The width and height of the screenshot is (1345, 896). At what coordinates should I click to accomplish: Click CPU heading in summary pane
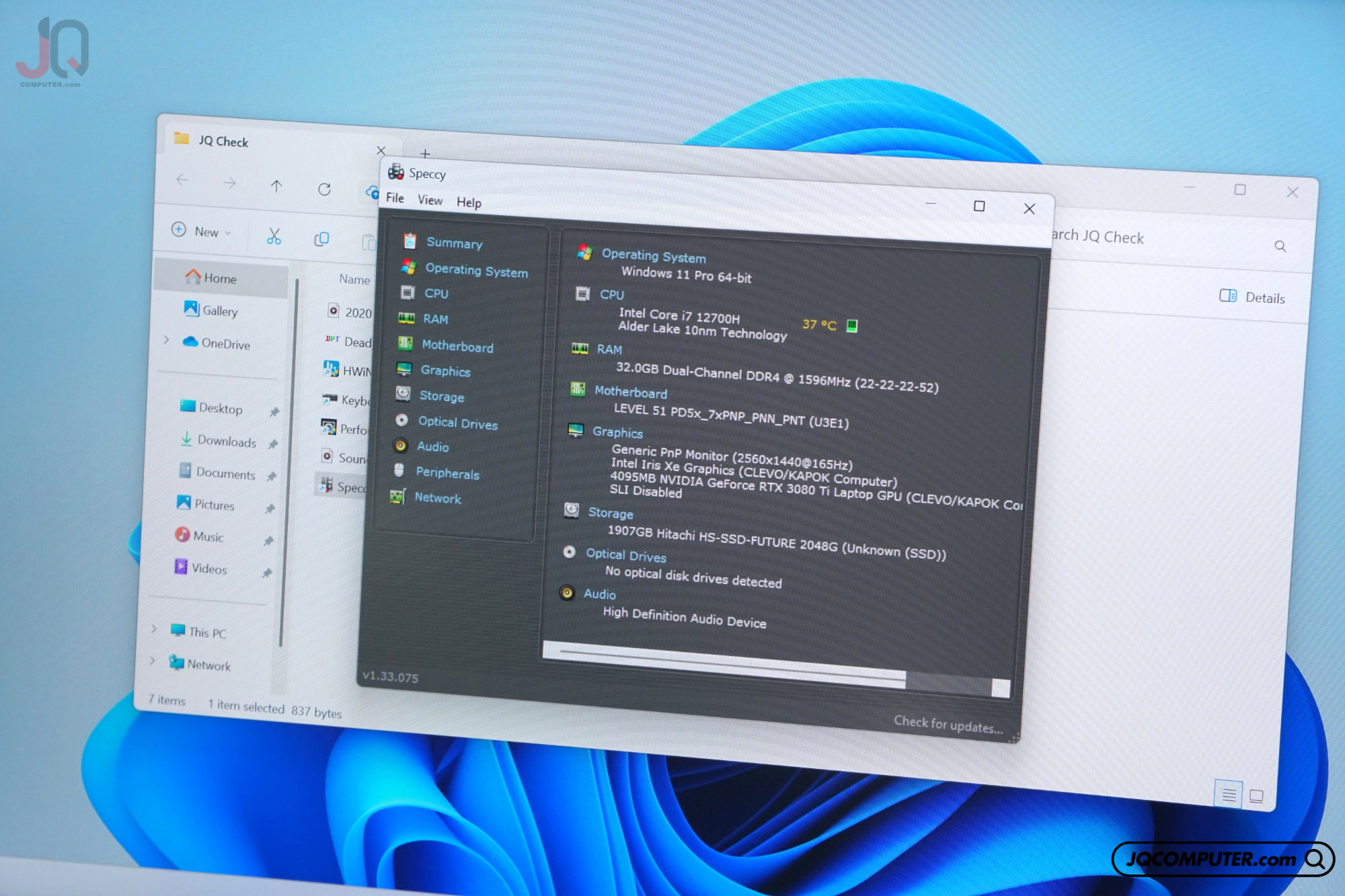tap(611, 294)
